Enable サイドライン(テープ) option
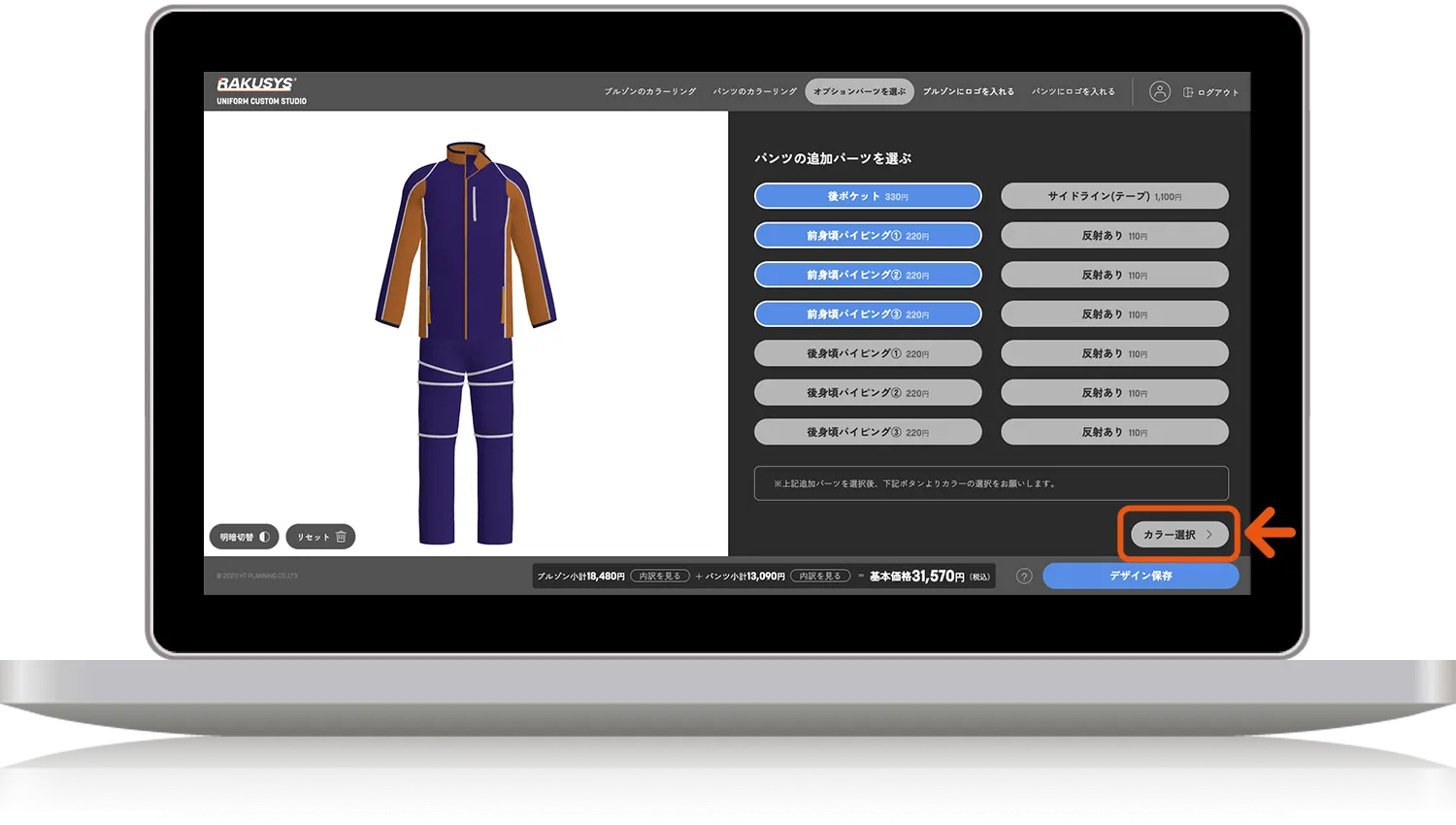The height and width of the screenshot is (825, 1456). click(1114, 196)
